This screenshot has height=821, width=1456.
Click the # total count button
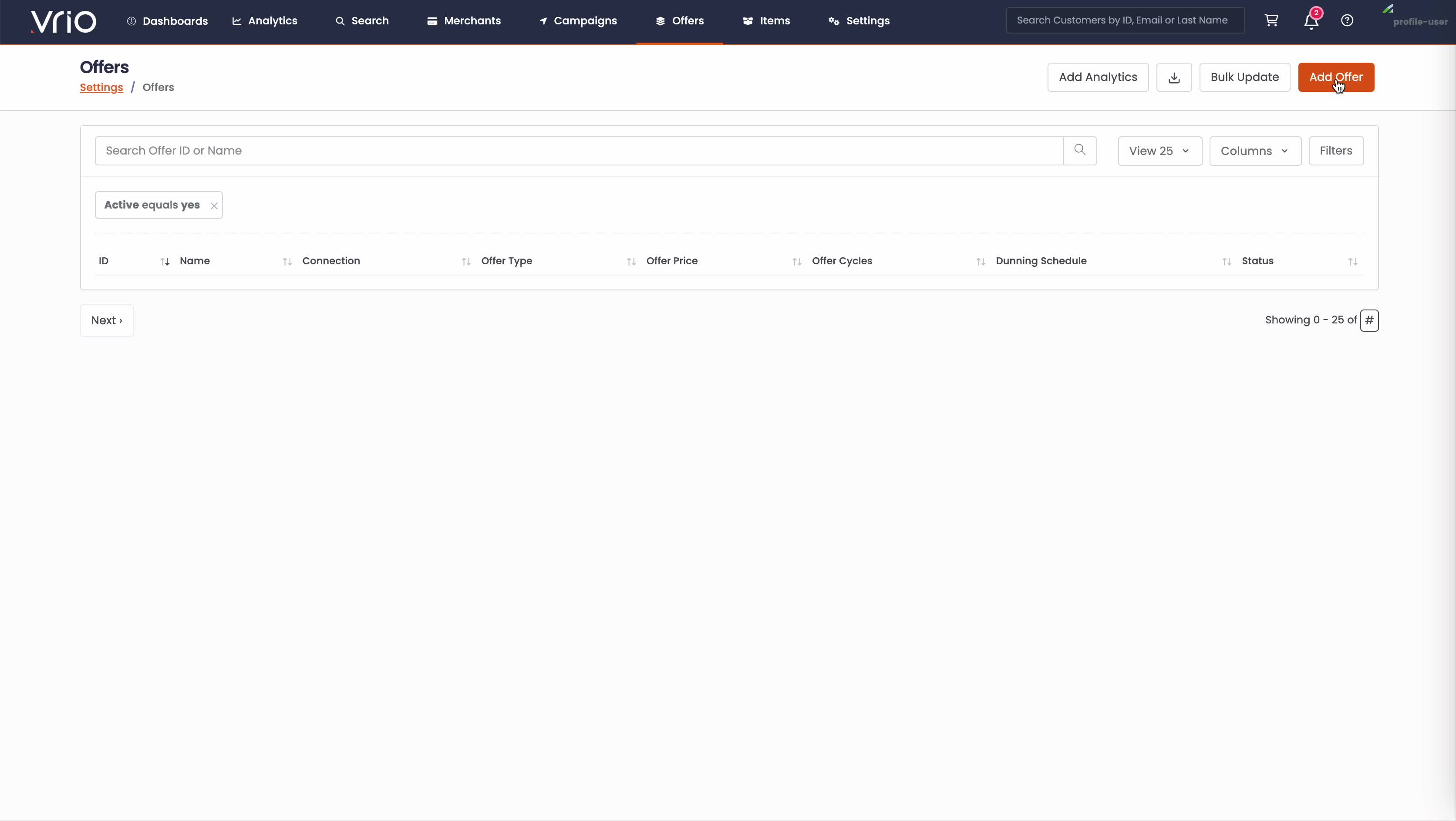[x=1369, y=320]
